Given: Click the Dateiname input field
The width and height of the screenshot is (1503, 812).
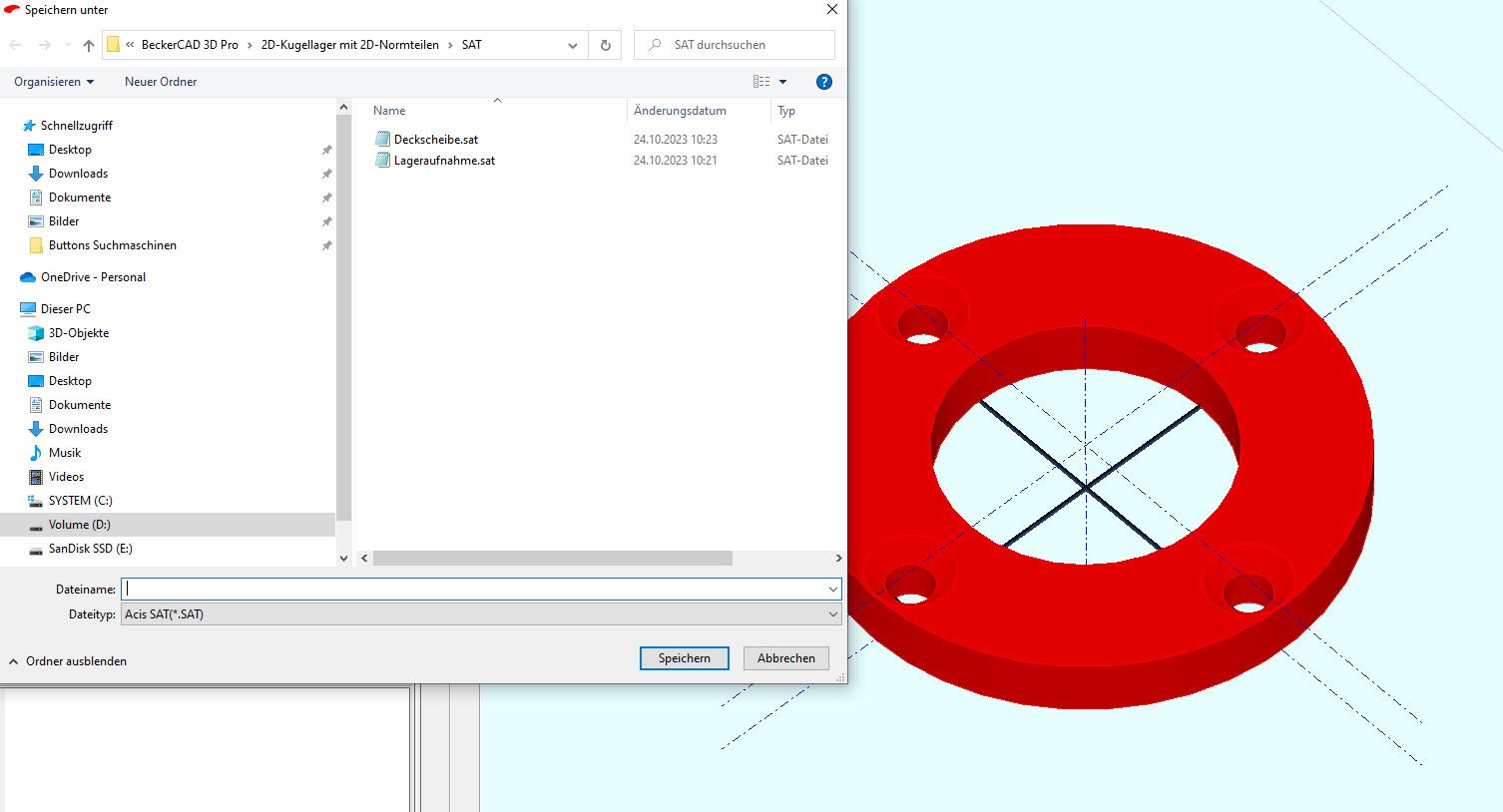Looking at the screenshot, I should (474, 590).
